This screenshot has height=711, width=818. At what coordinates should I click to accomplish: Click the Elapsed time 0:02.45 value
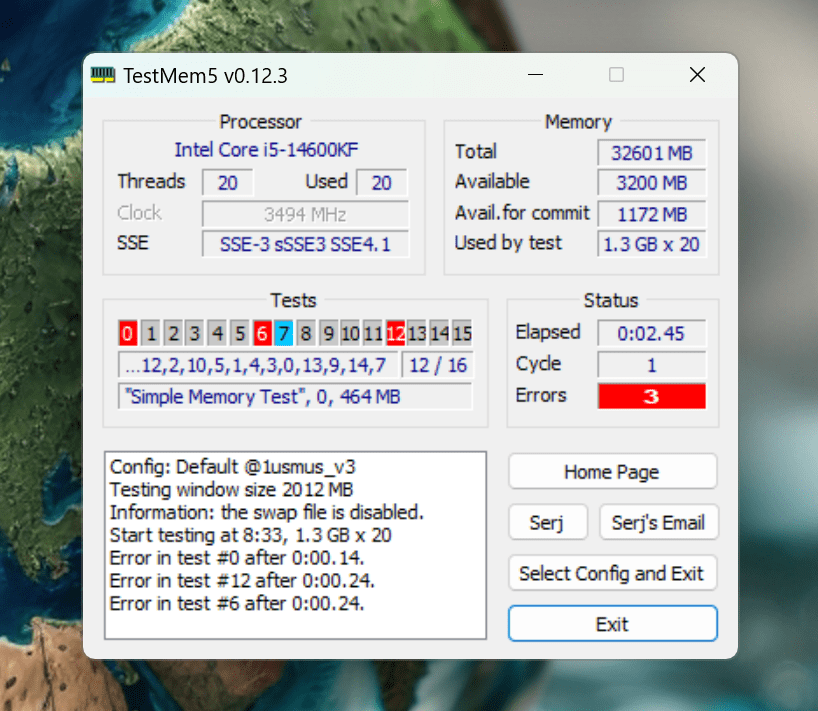(652, 333)
